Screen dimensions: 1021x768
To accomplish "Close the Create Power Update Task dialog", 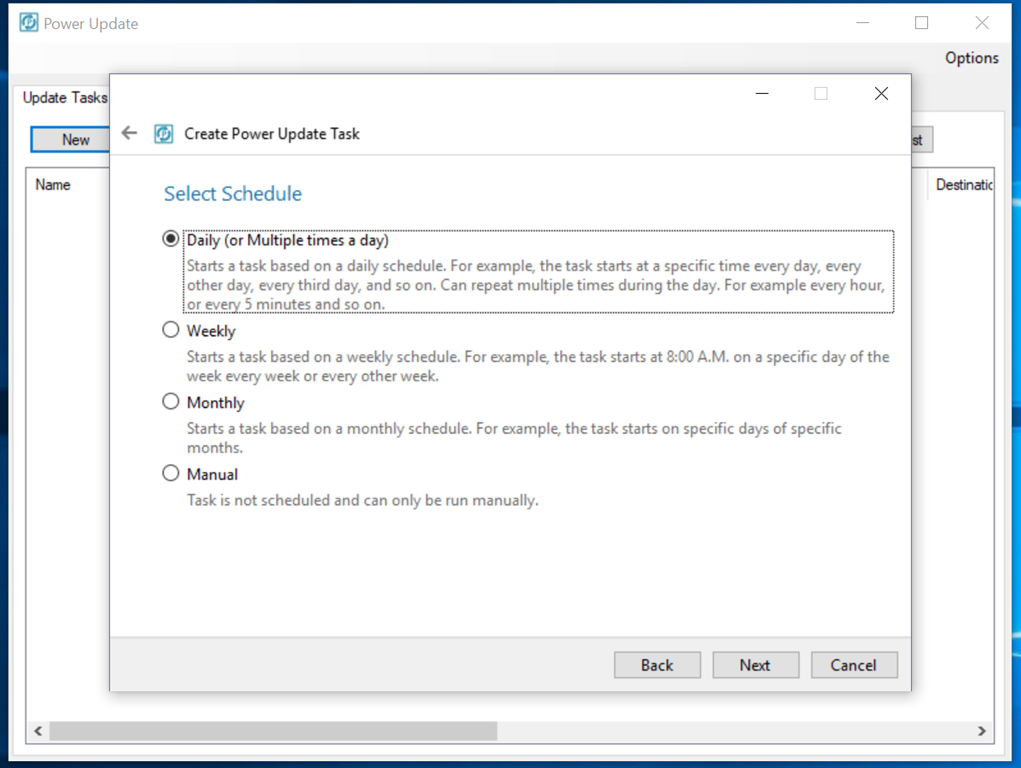I will click(x=881, y=94).
